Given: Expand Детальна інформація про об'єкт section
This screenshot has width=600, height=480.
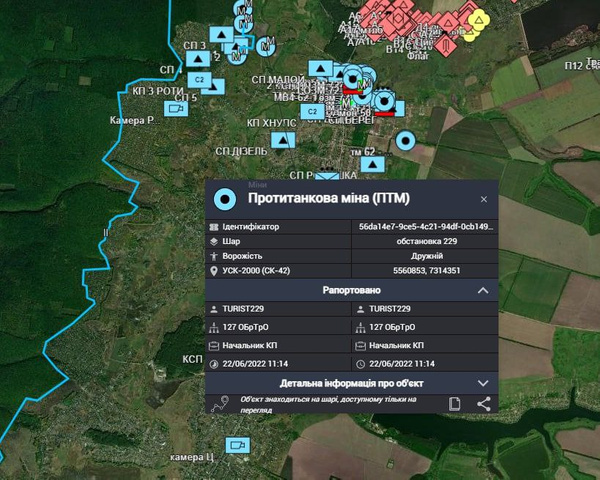Looking at the screenshot, I should (483, 383).
